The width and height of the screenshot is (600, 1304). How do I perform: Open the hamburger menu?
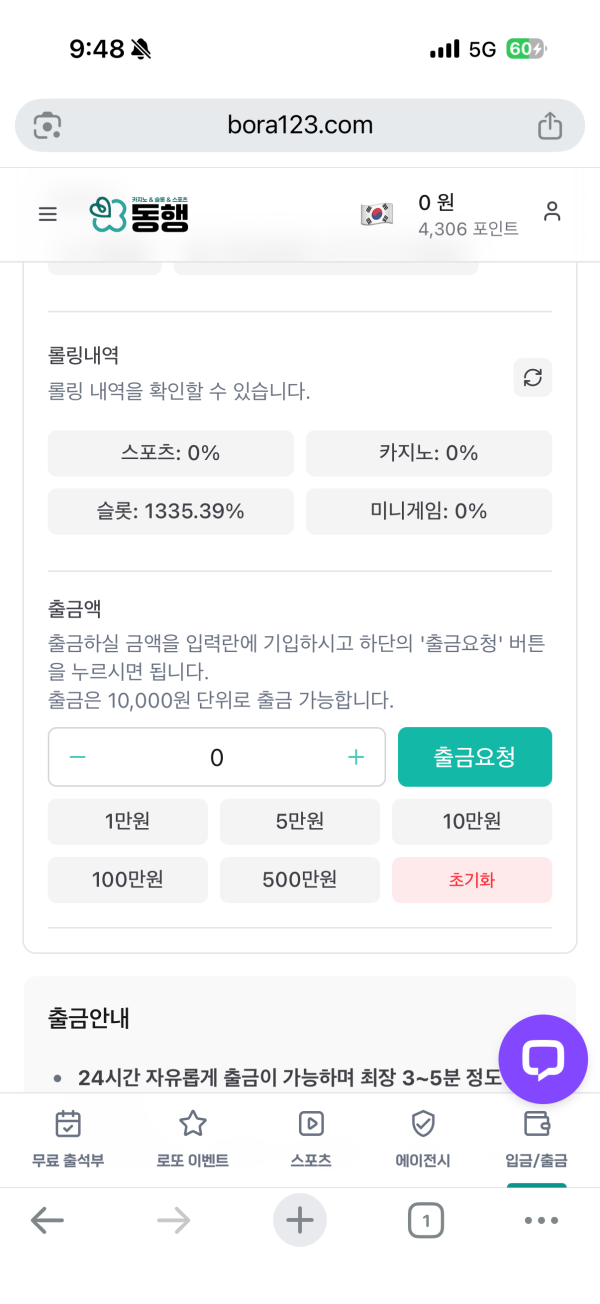47,213
